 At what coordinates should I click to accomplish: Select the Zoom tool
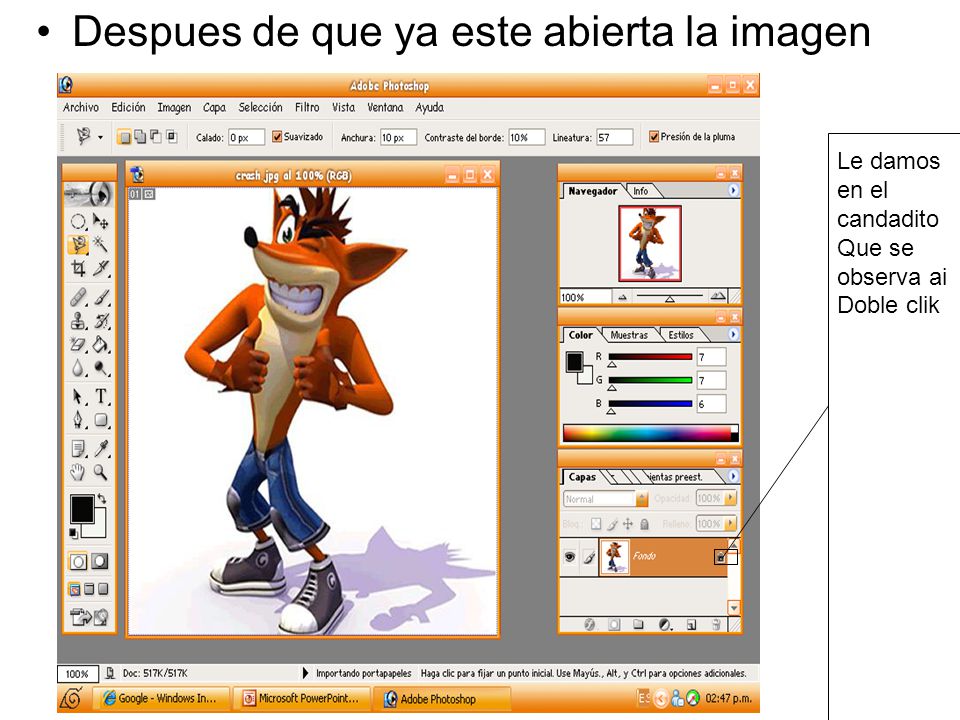coord(101,472)
